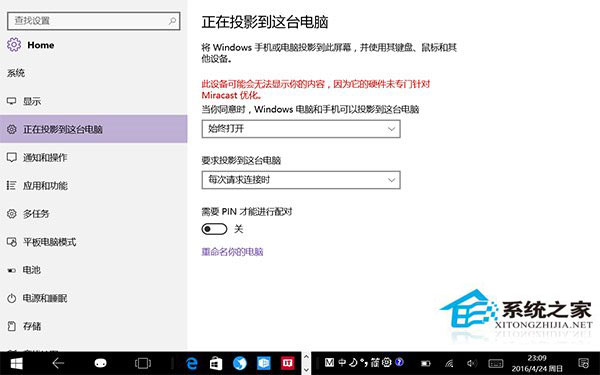The width and height of the screenshot is (600, 375).
Task: Click the gear icon next to 多任务
Action: coord(11,214)
